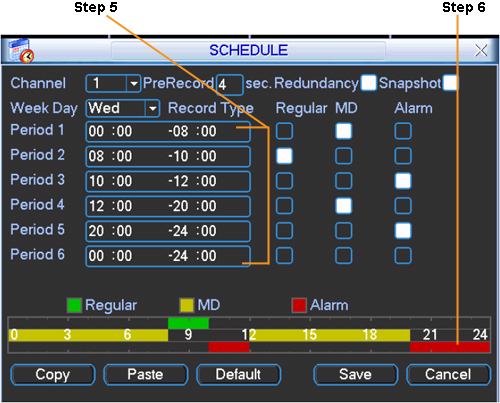
Task: Click the yellow MD legend swatch
Action: pos(187,305)
